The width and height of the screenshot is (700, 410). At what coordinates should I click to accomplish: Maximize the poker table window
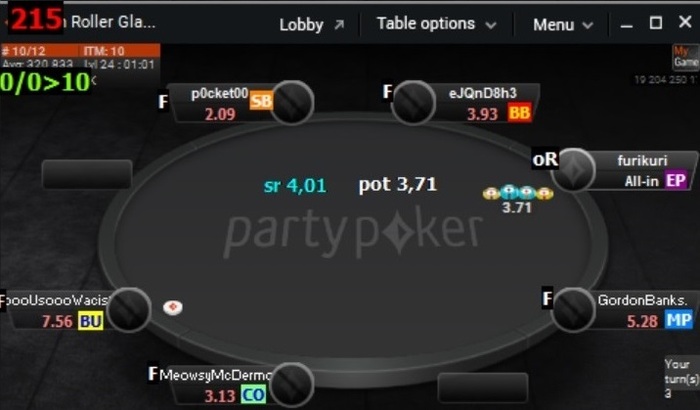tap(655, 22)
